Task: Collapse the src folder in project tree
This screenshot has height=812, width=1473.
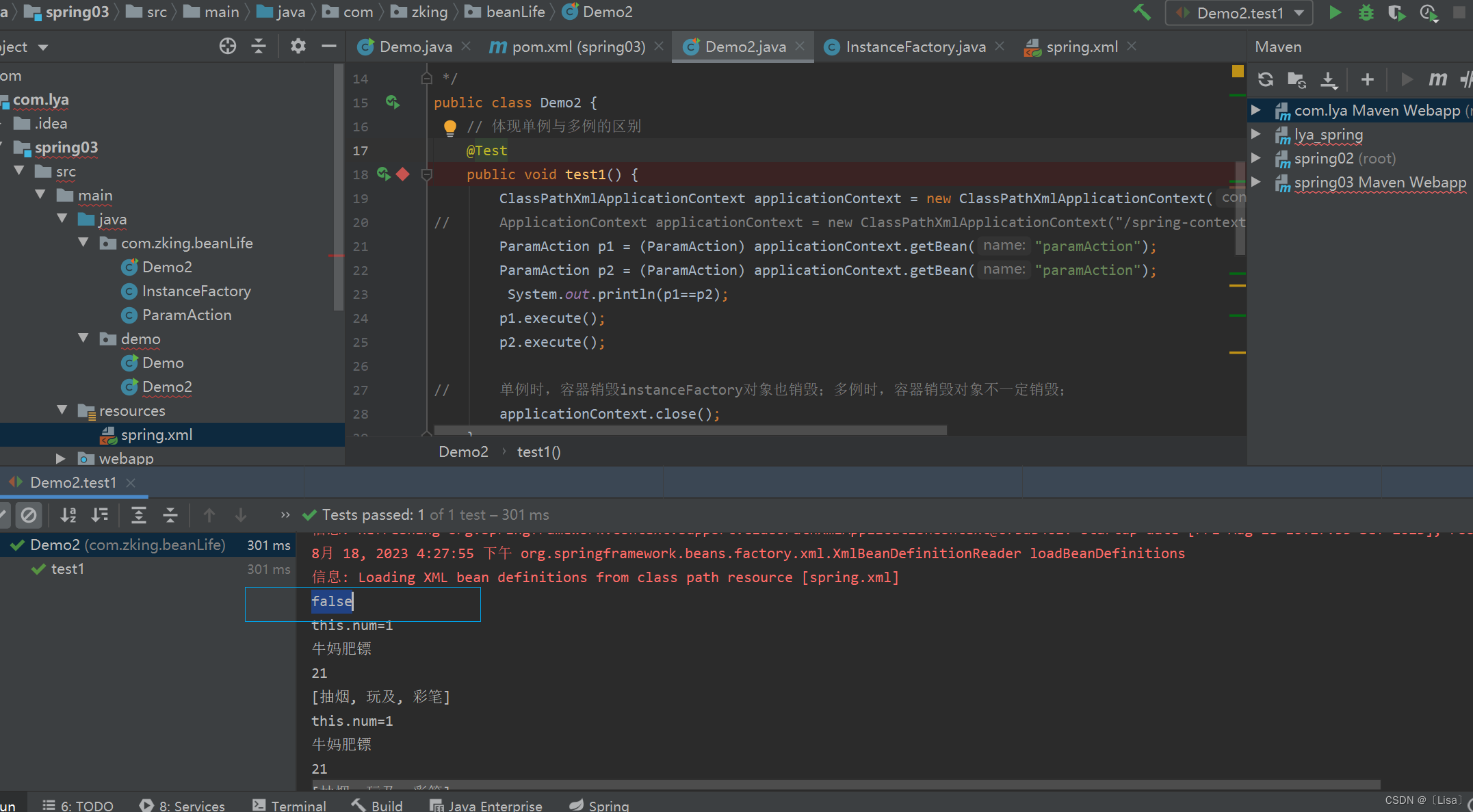Action: tap(19, 171)
